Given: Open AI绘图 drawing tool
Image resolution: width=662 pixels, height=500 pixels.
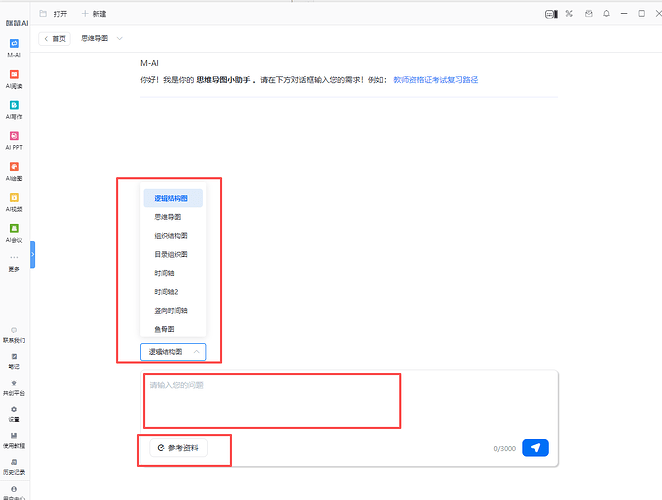Looking at the screenshot, I should coord(14,171).
